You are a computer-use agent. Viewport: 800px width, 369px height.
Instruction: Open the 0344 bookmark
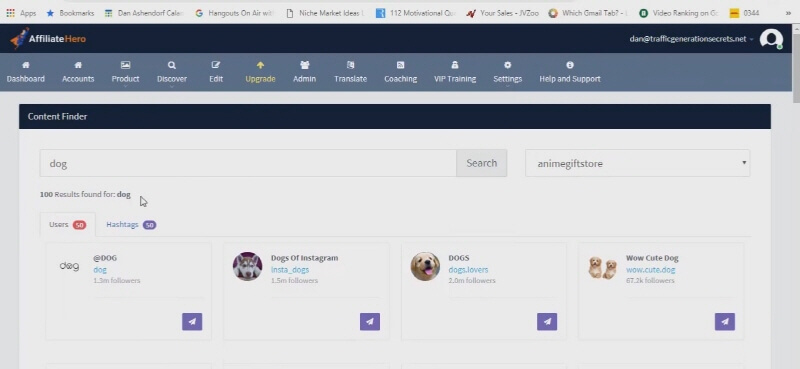point(744,13)
